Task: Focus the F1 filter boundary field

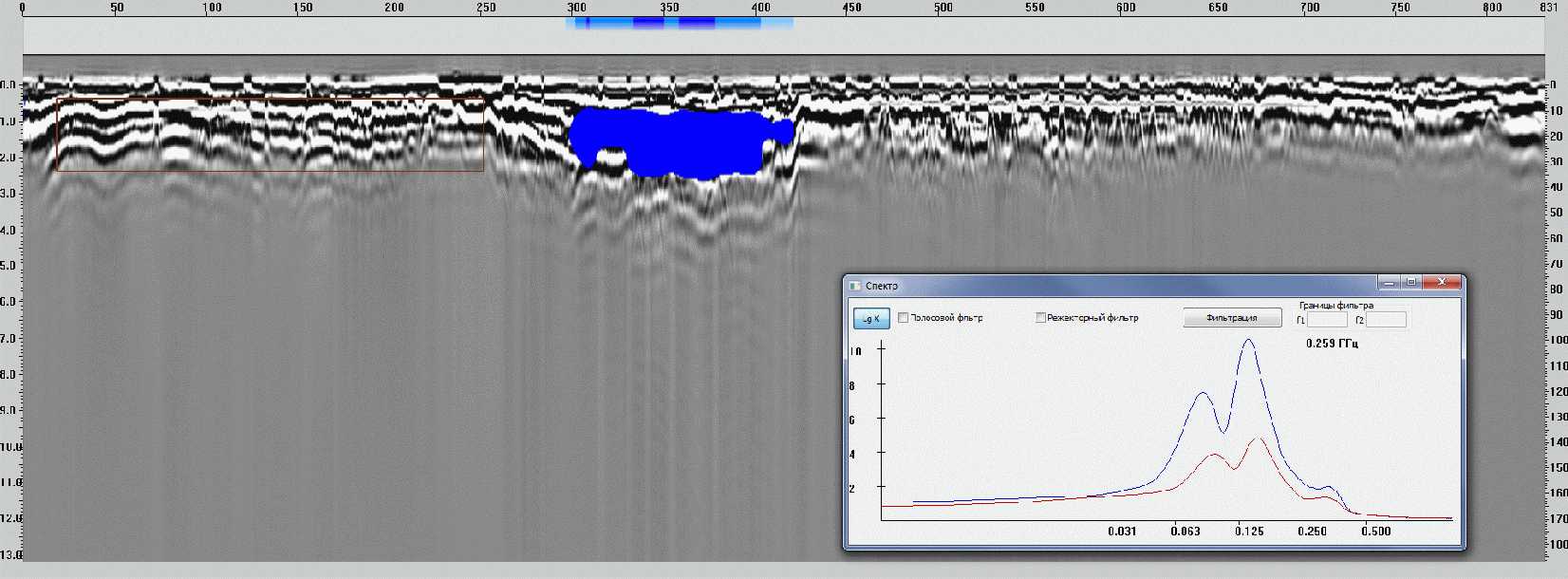Action: pyautogui.click(x=1327, y=320)
